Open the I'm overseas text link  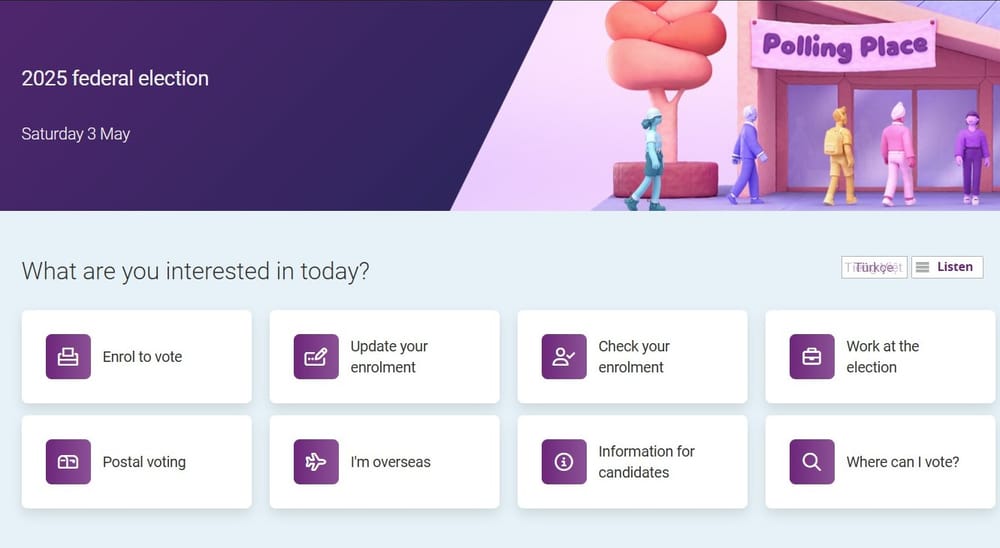[390, 462]
